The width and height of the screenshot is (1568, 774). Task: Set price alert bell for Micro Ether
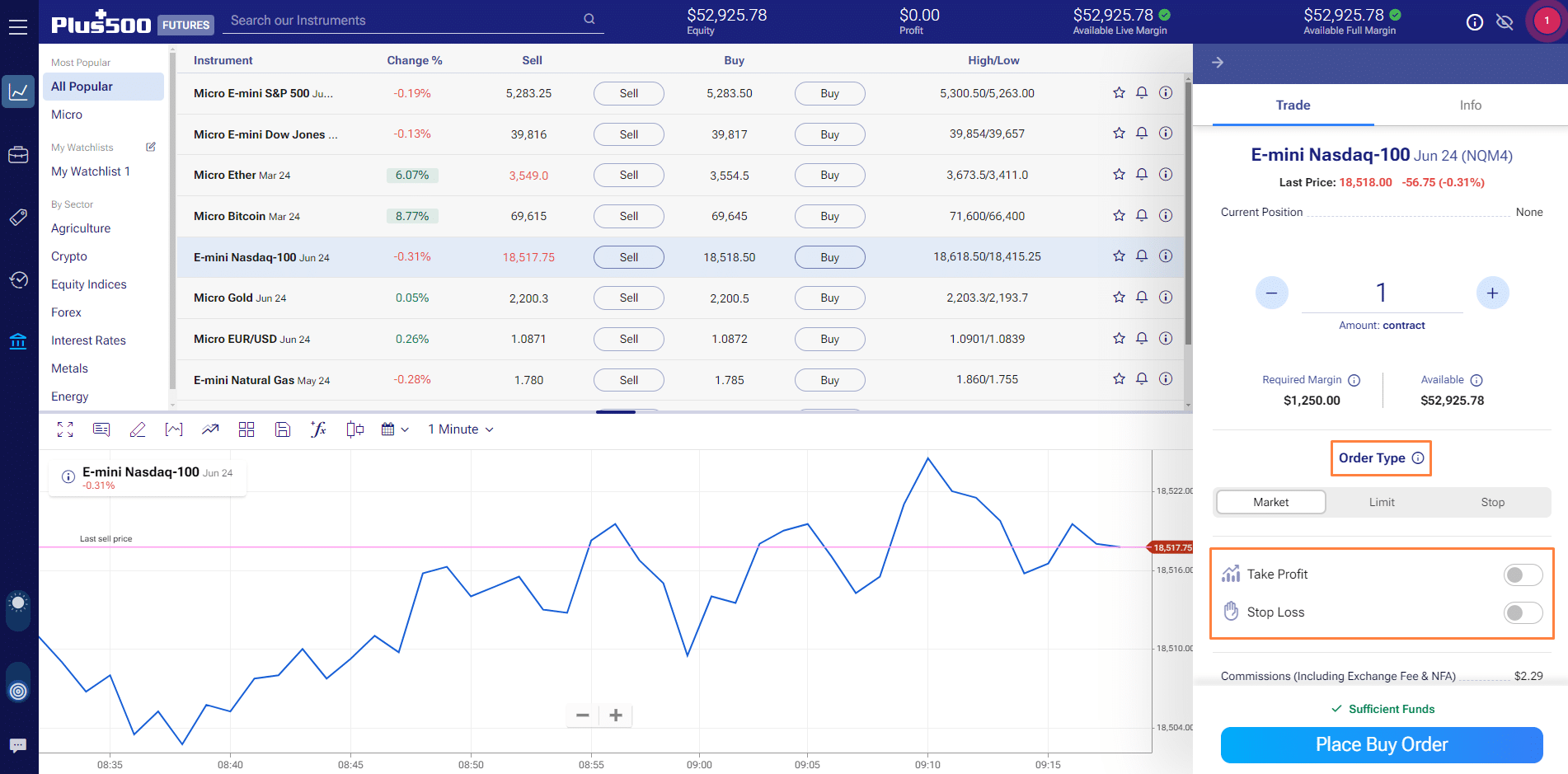(1142, 175)
